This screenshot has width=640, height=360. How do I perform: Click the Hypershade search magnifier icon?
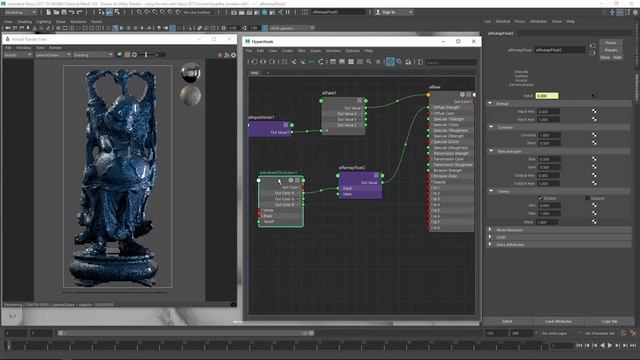click(x=369, y=62)
